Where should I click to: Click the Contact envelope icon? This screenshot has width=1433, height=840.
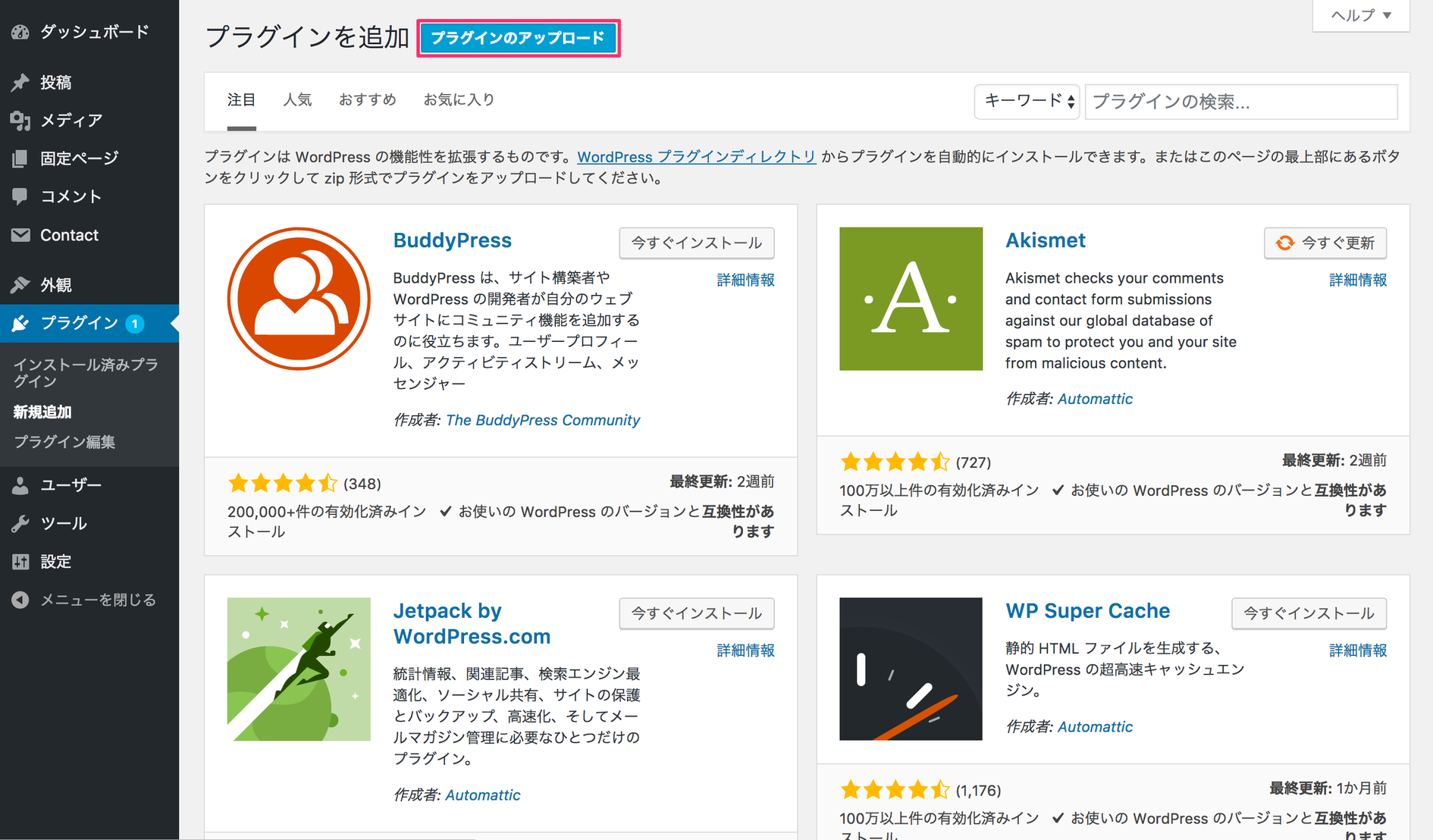20,235
